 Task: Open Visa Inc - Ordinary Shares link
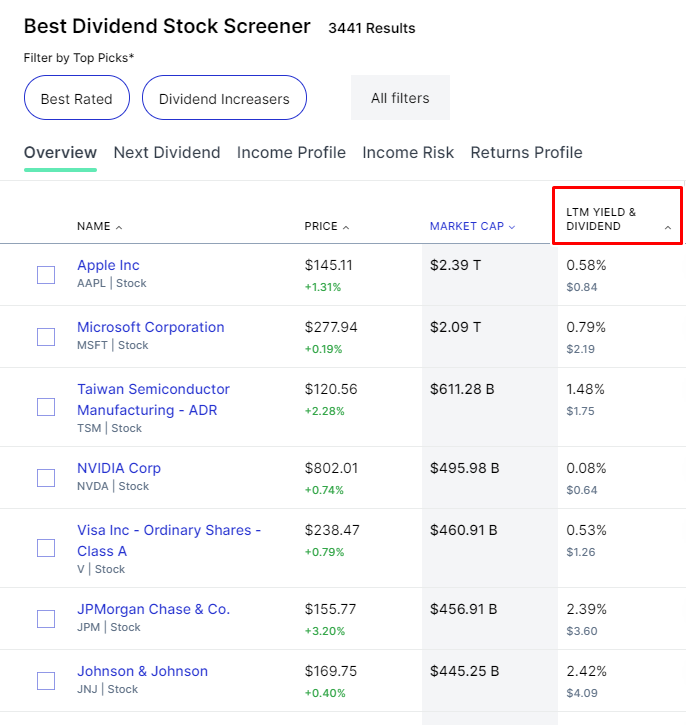(169, 541)
